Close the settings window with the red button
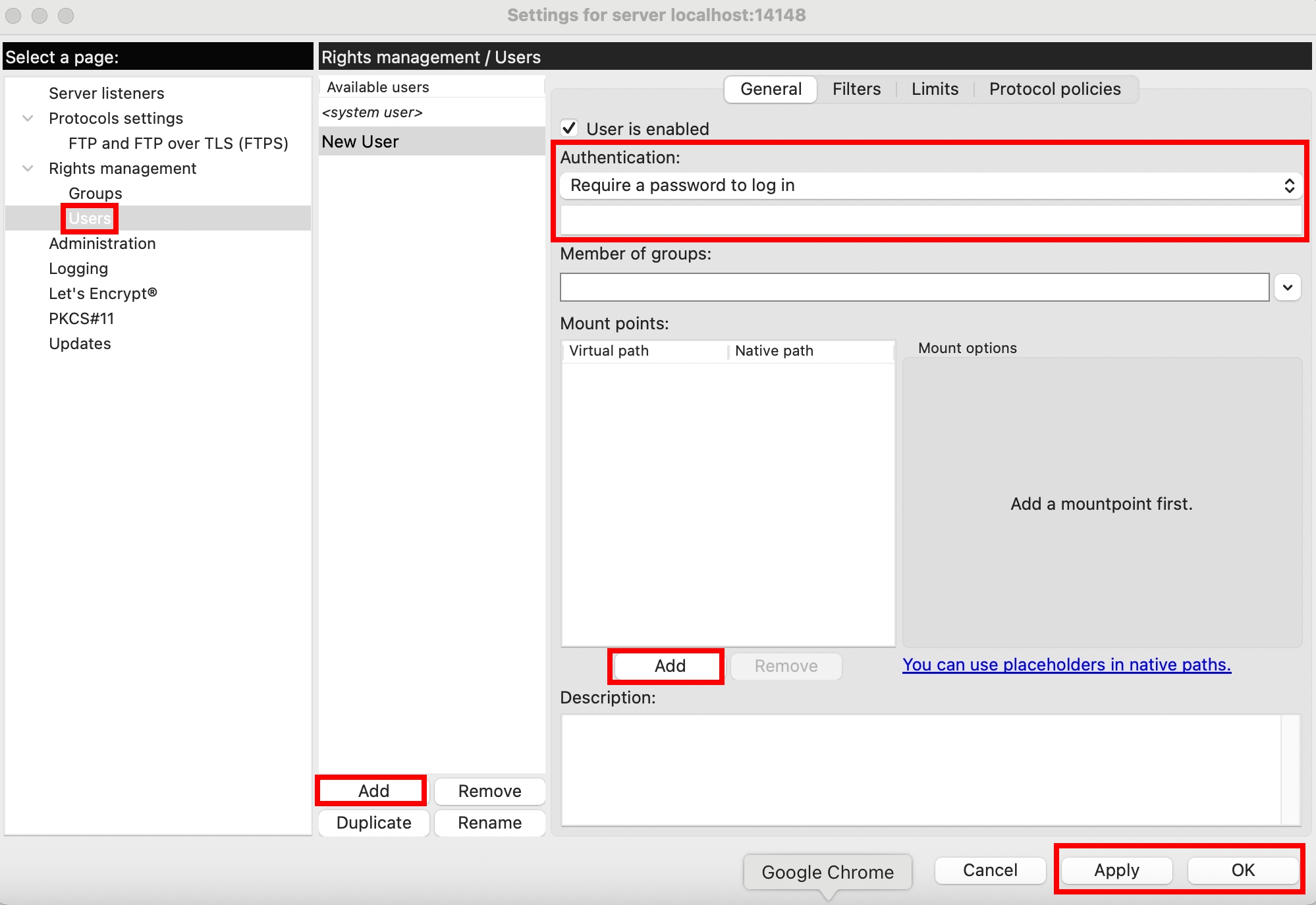This screenshot has width=1316, height=905. tap(13, 15)
